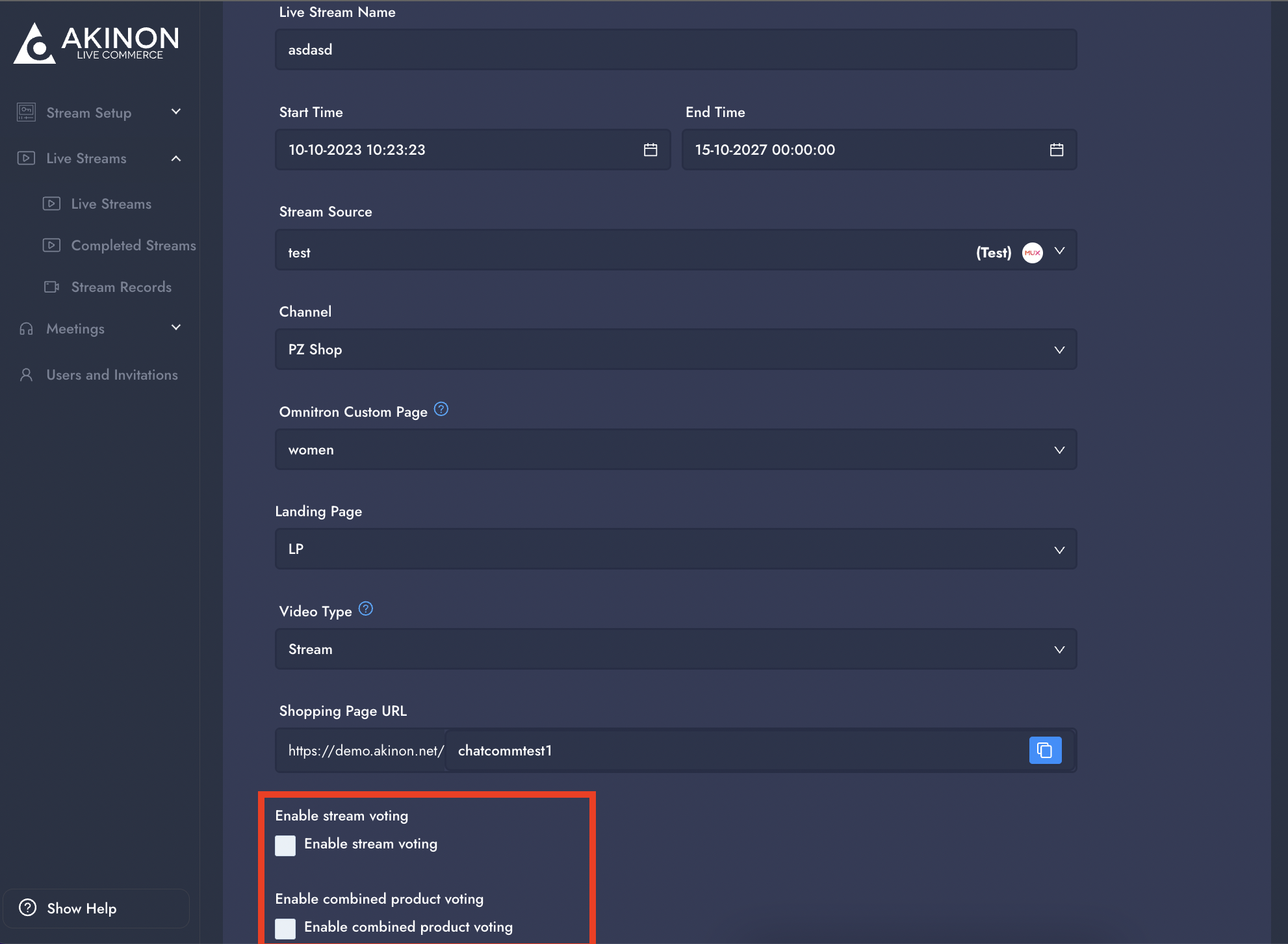Click the Omnitron Custom Page help icon

[x=441, y=410]
